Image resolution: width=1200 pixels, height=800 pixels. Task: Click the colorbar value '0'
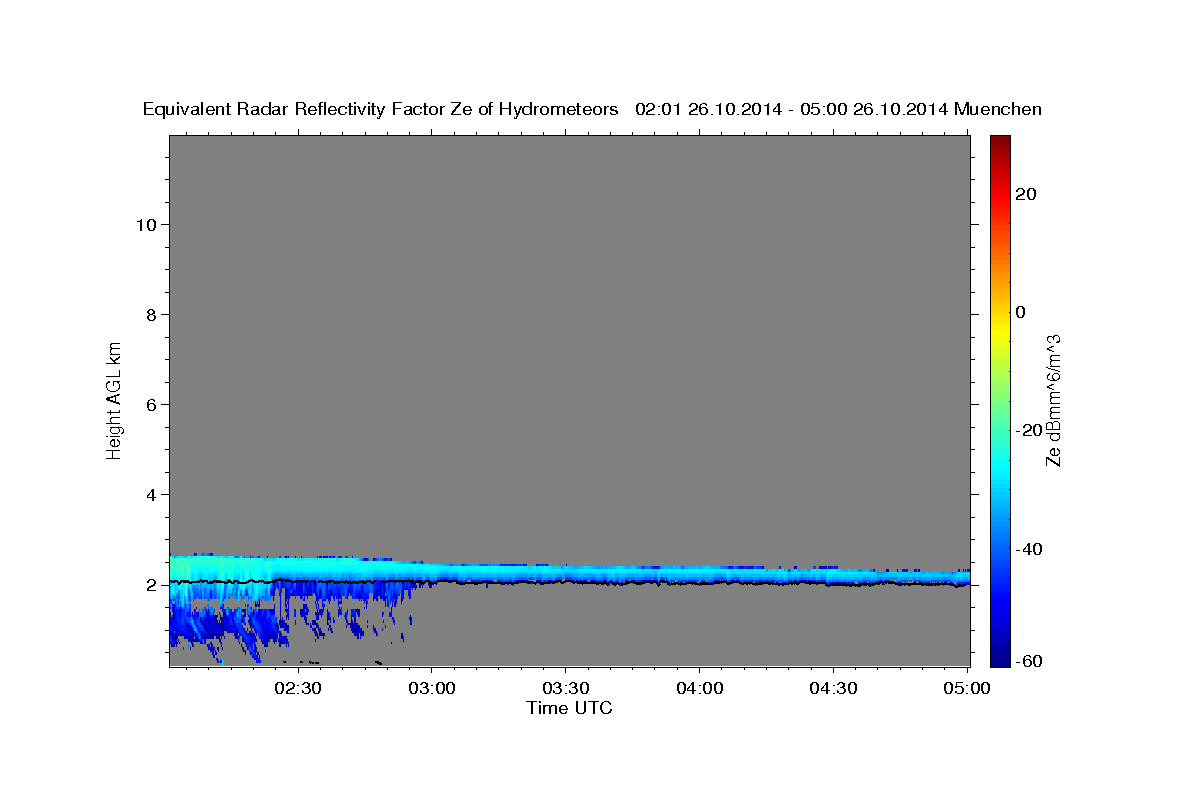pos(1020,312)
